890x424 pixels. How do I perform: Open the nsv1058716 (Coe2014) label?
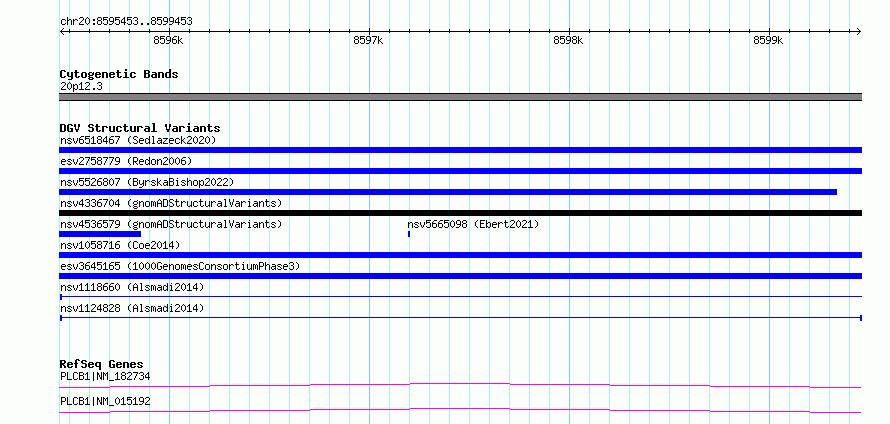(120, 245)
